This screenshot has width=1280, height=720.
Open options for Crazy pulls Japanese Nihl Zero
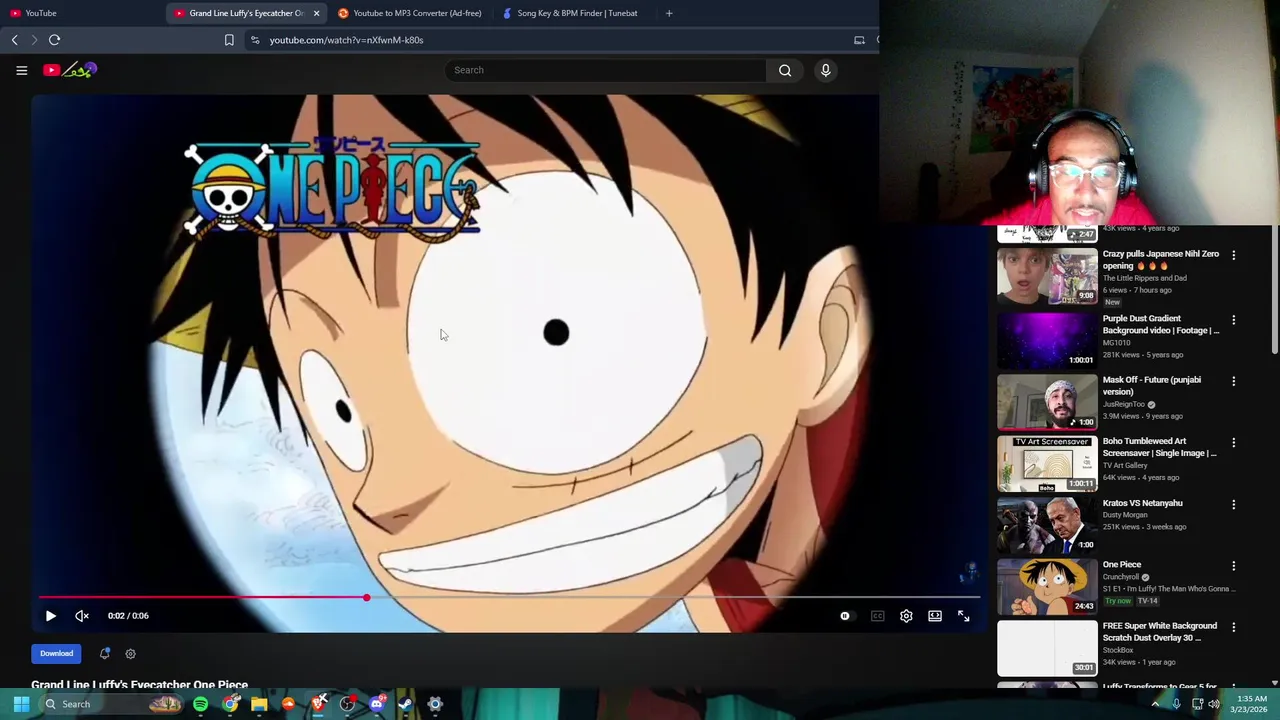pyautogui.click(x=1233, y=256)
